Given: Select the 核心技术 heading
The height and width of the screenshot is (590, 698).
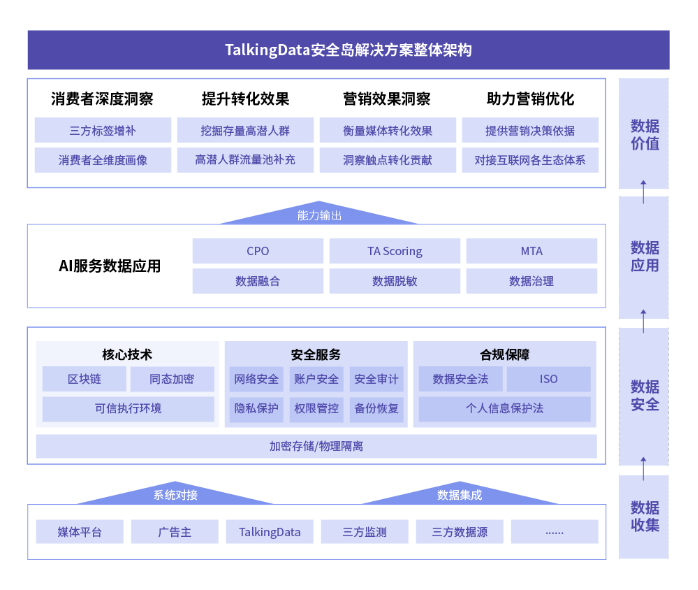Looking at the screenshot, I should pyautogui.click(x=127, y=354).
